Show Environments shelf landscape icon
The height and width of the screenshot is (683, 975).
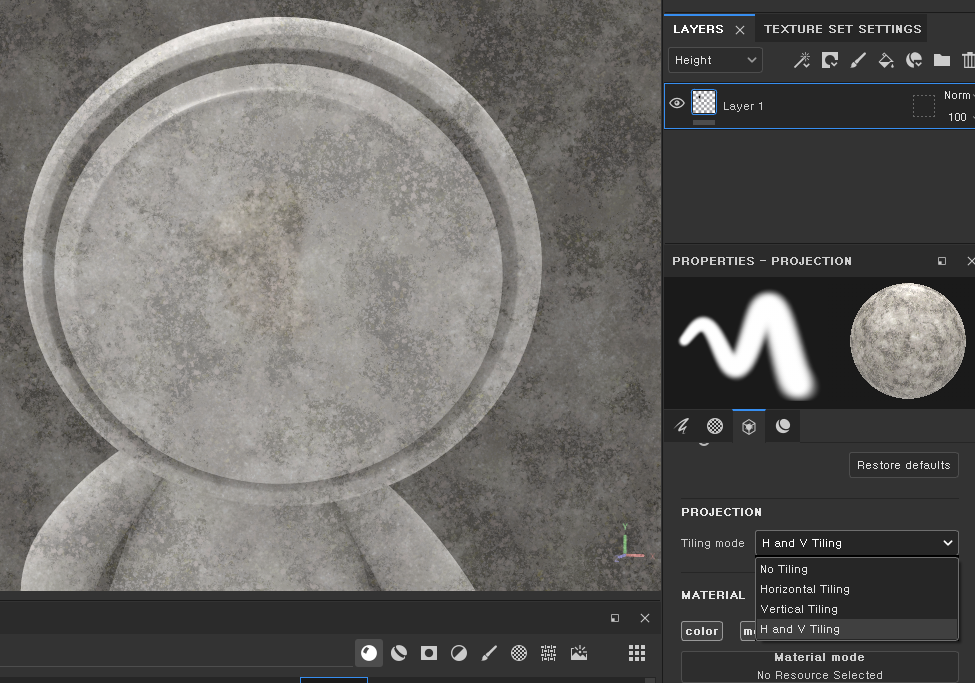tap(579, 653)
